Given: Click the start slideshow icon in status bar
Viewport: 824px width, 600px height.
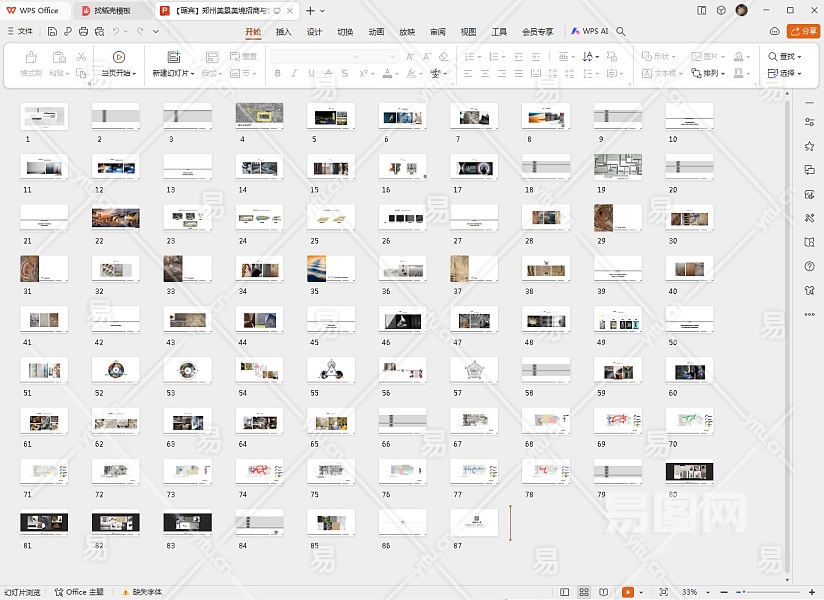Looking at the screenshot, I should point(628,592).
